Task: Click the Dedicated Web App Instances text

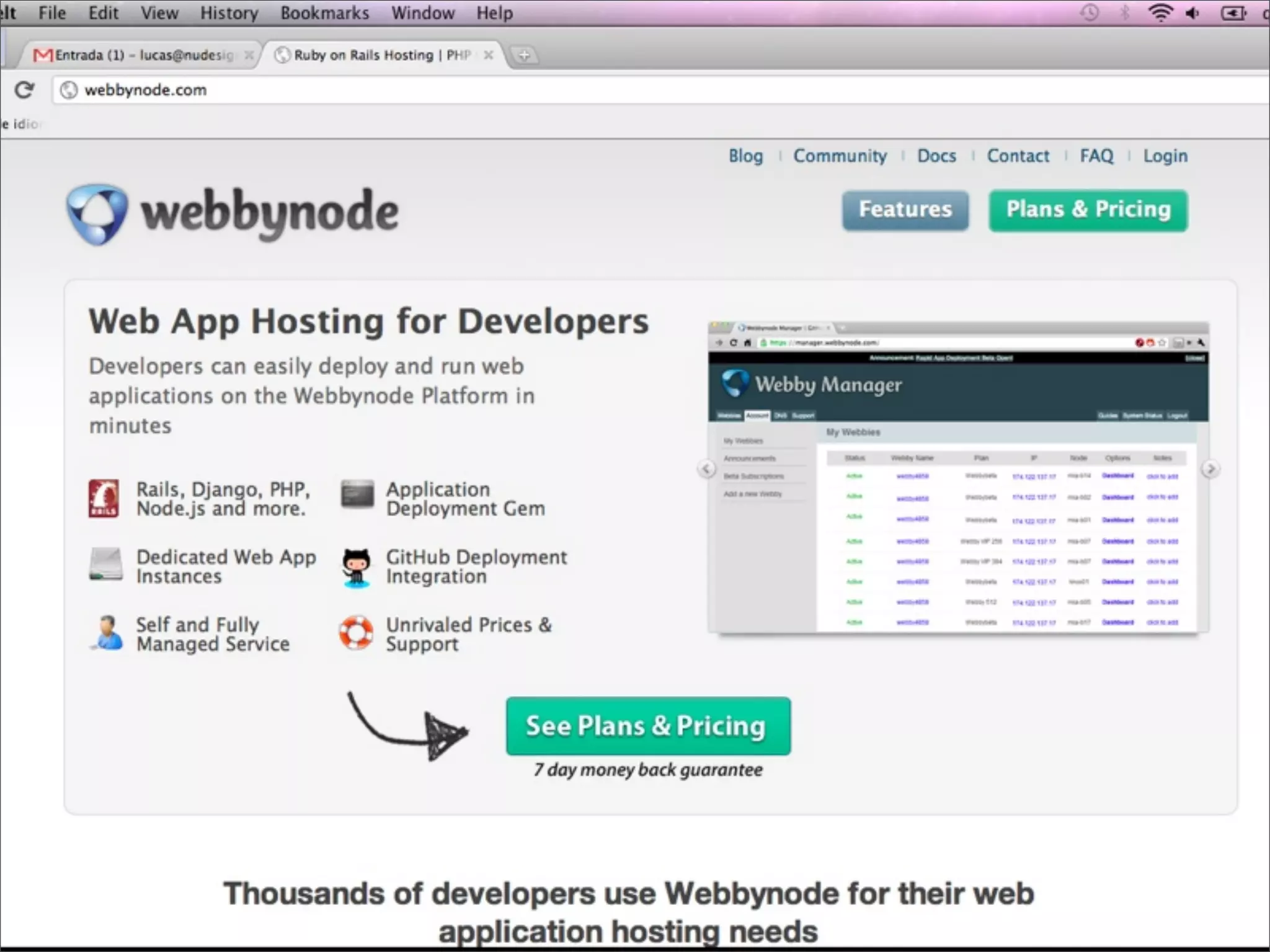Action: click(226, 566)
